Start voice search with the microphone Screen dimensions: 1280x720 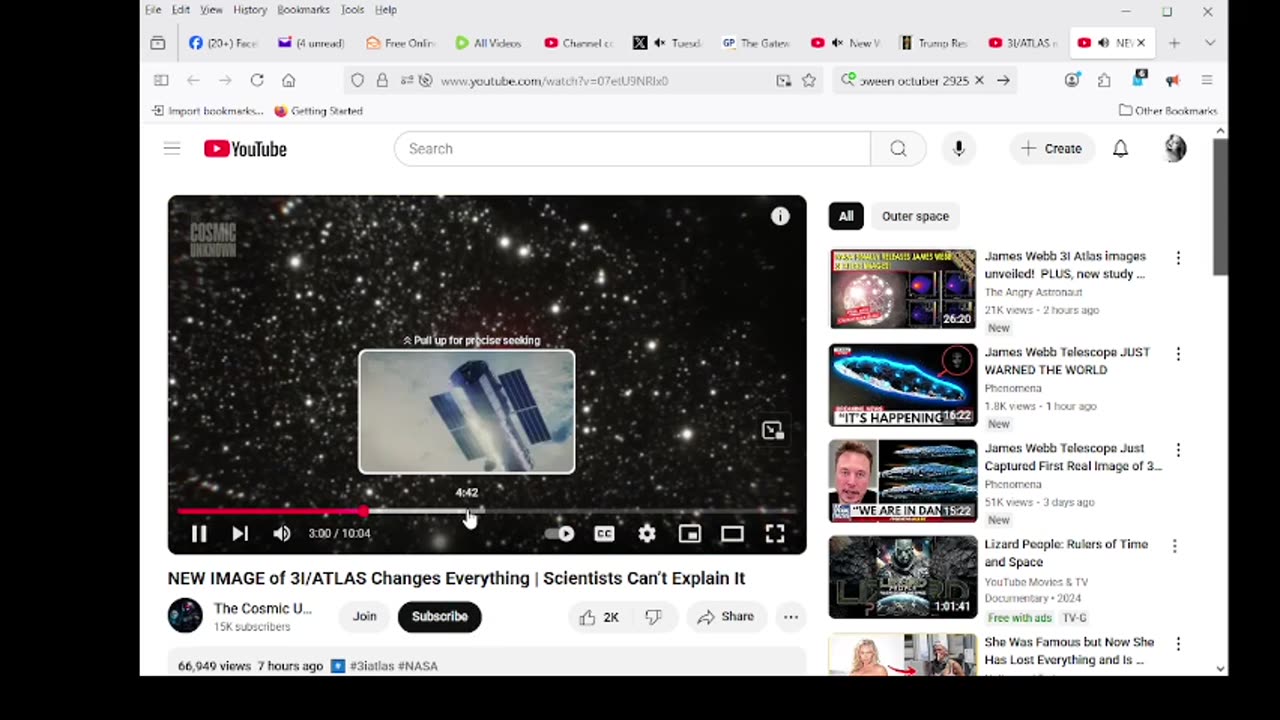click(958, 149)
